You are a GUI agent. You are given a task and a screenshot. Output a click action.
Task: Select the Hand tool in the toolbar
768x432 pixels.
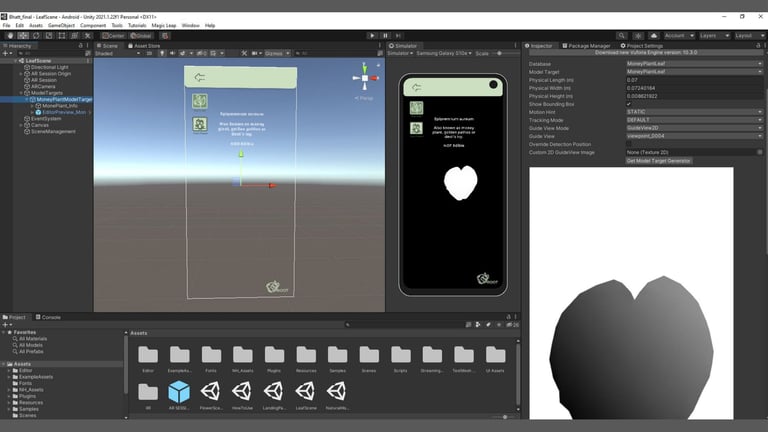point(10,36)
